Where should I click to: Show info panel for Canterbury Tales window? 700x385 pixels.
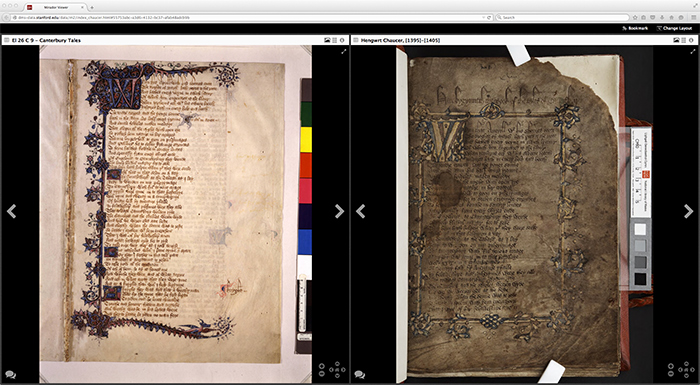342,40
